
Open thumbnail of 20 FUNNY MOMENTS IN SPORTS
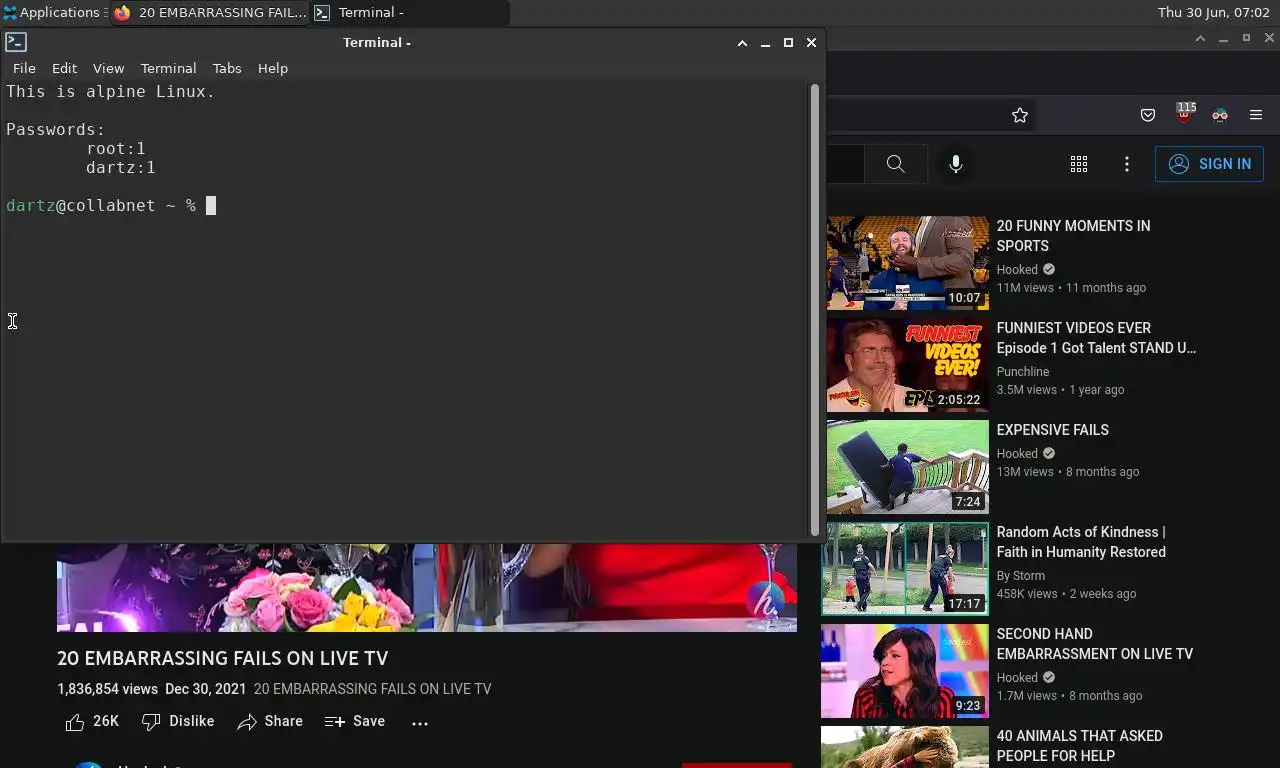coord(907,263)
